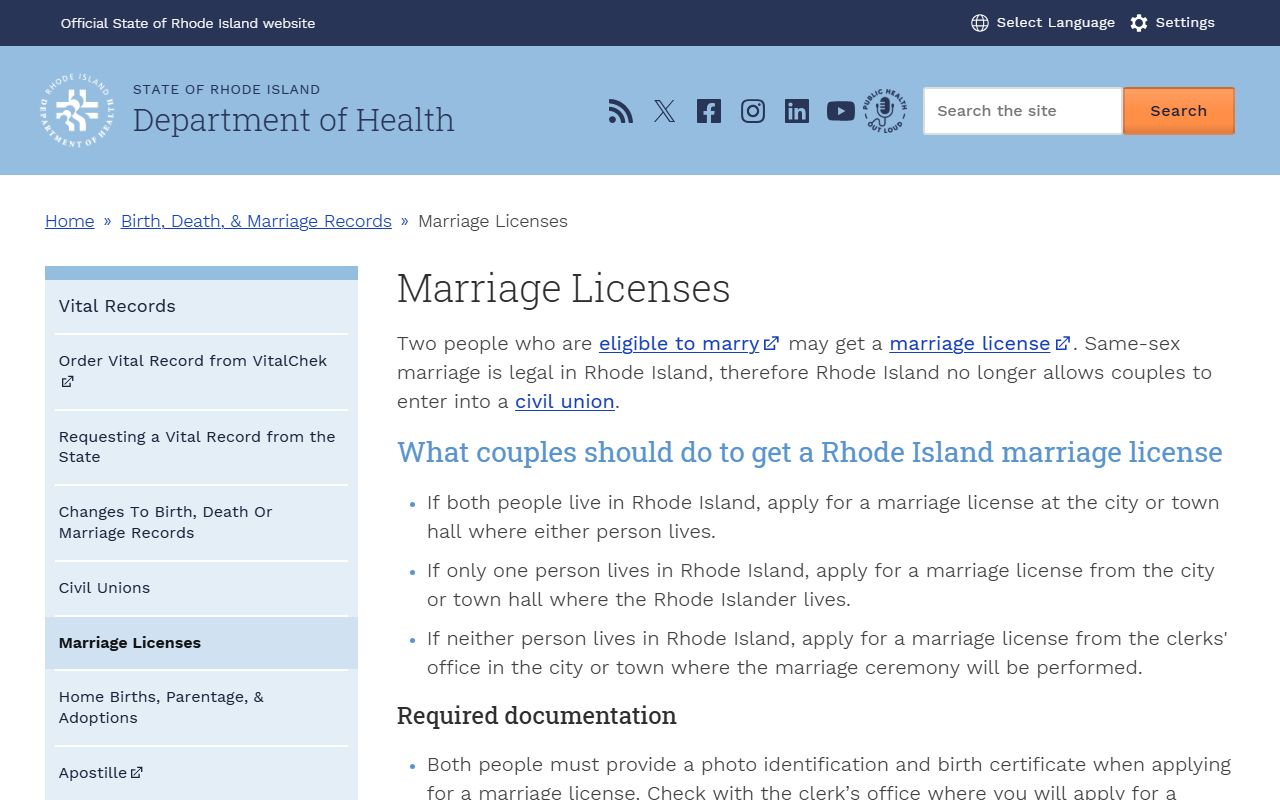The image size is (1280, 800).
Task: Visit the Facebook page icon
Action: [x=709, y=111]
